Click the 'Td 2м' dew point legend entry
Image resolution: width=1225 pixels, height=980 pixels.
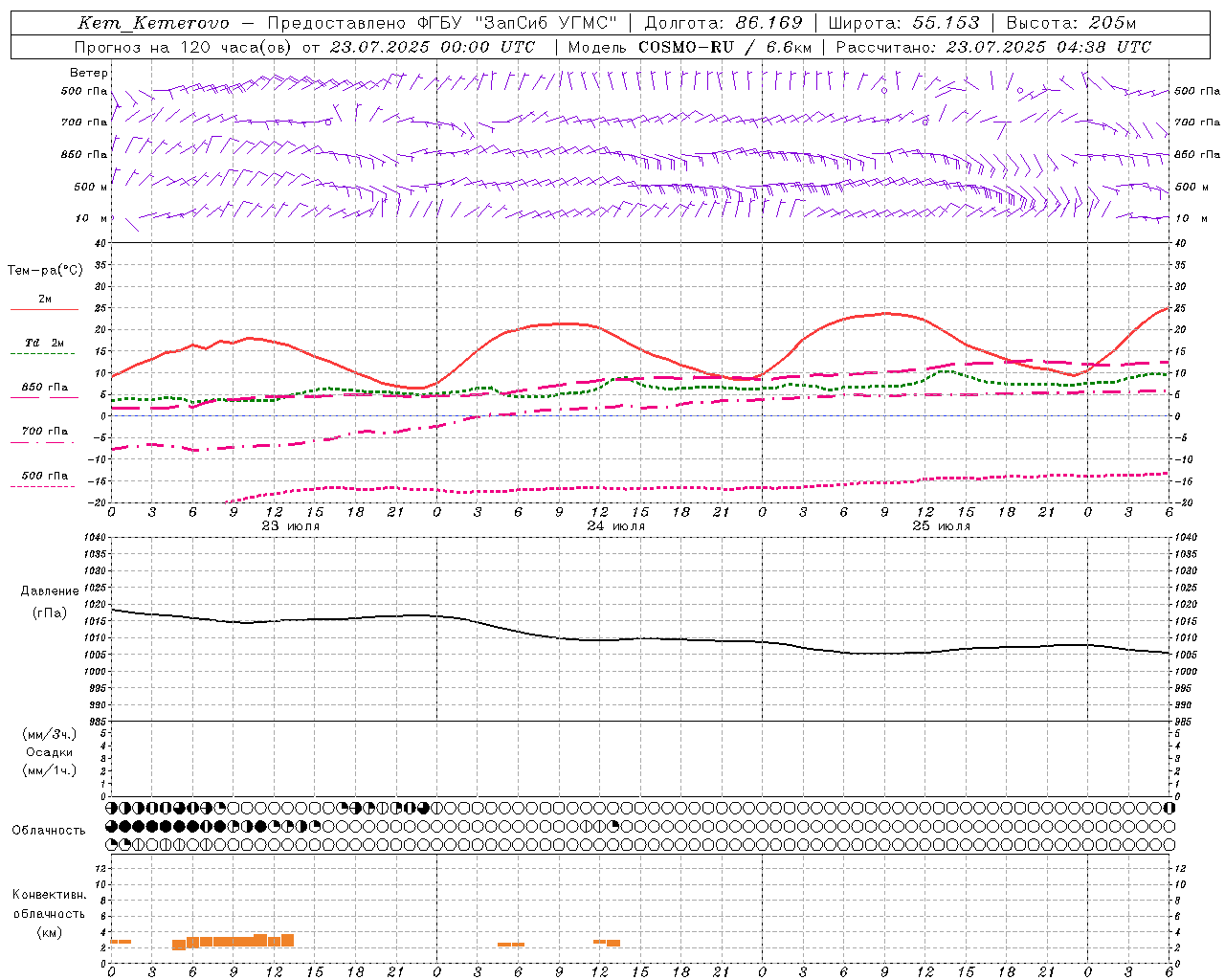click(44, 343)
